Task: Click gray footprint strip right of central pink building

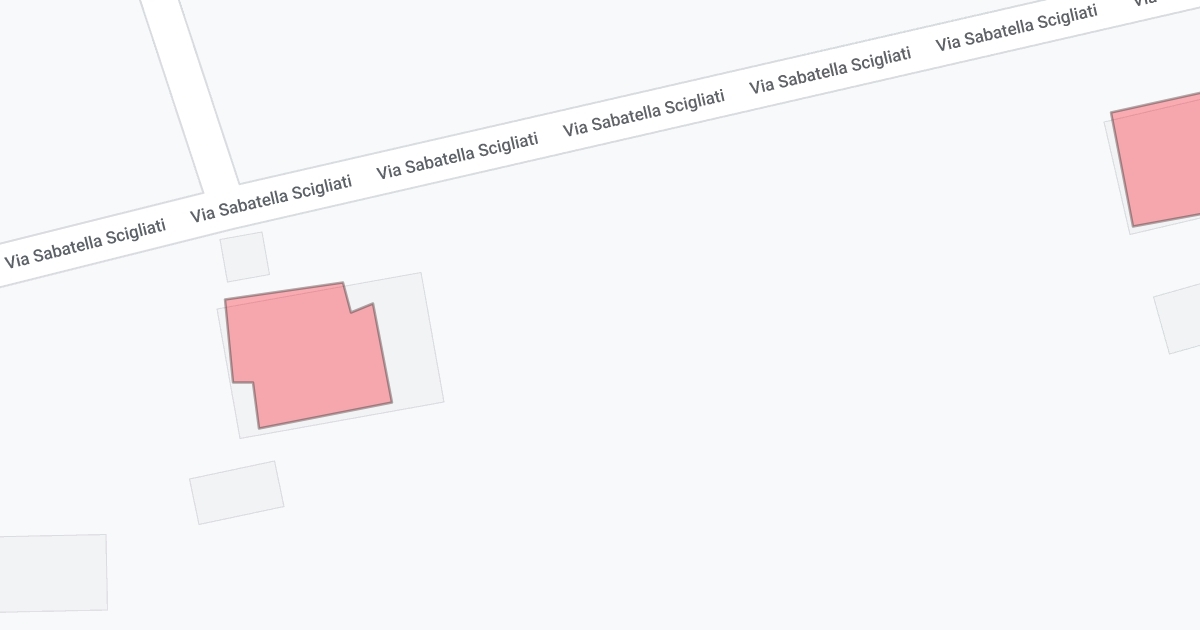Action: 412,340
